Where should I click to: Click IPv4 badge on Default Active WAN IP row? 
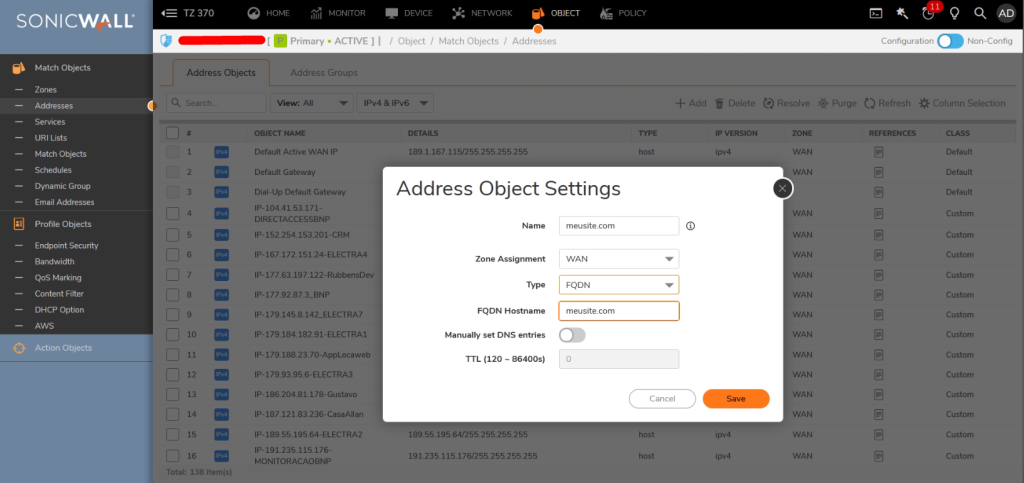click(221, 152)
